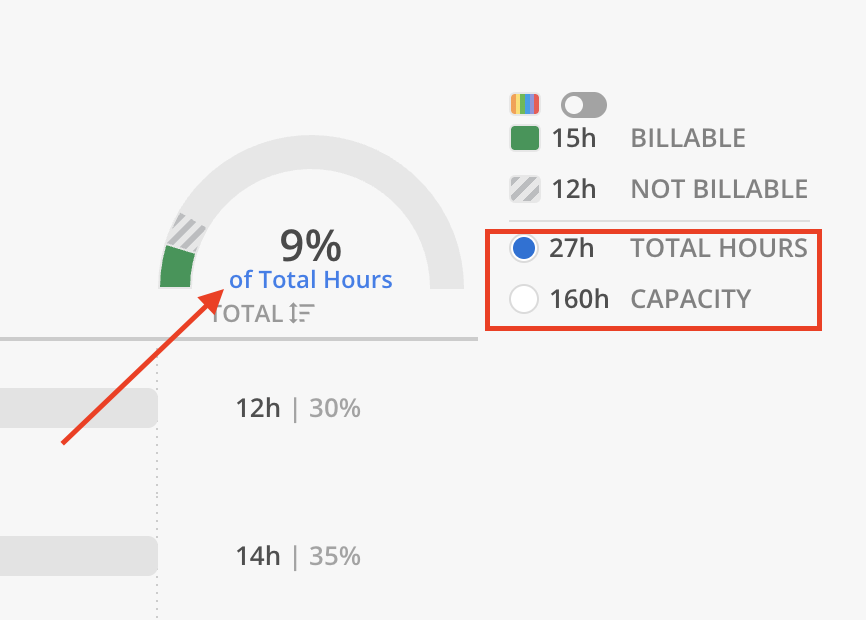
Task: Click the sort icon next to TOTAL
Action: click(302, 313)
